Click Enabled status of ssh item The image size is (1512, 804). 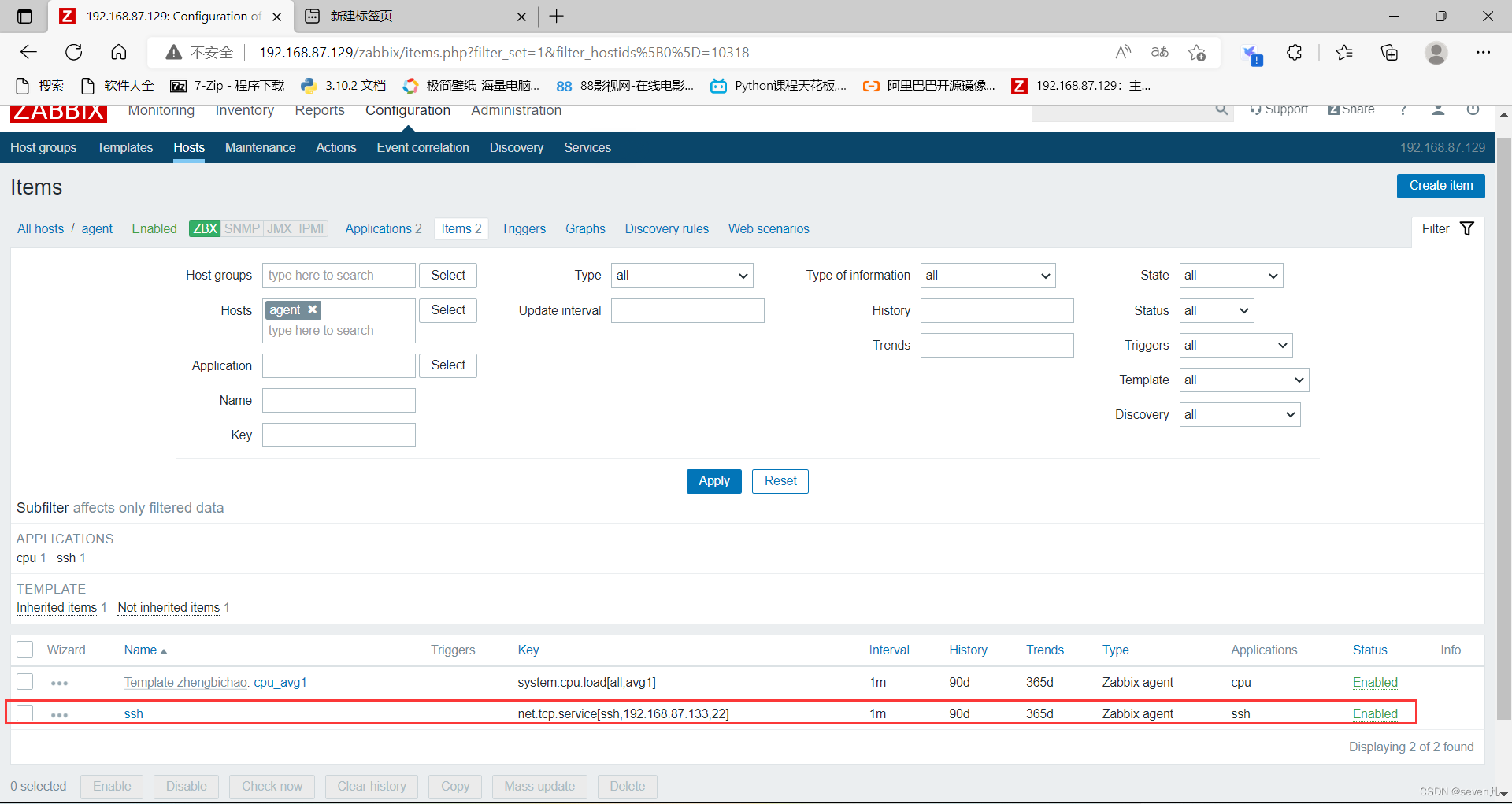[1375, 713]
